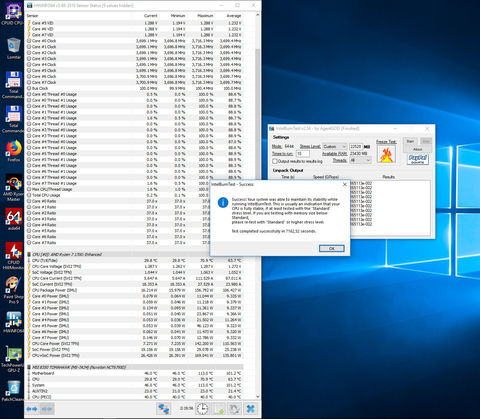Image resolution: width=480 pixels, height=419 pixels.
Task: Click the Average column header
Action: tap(234, 16)
